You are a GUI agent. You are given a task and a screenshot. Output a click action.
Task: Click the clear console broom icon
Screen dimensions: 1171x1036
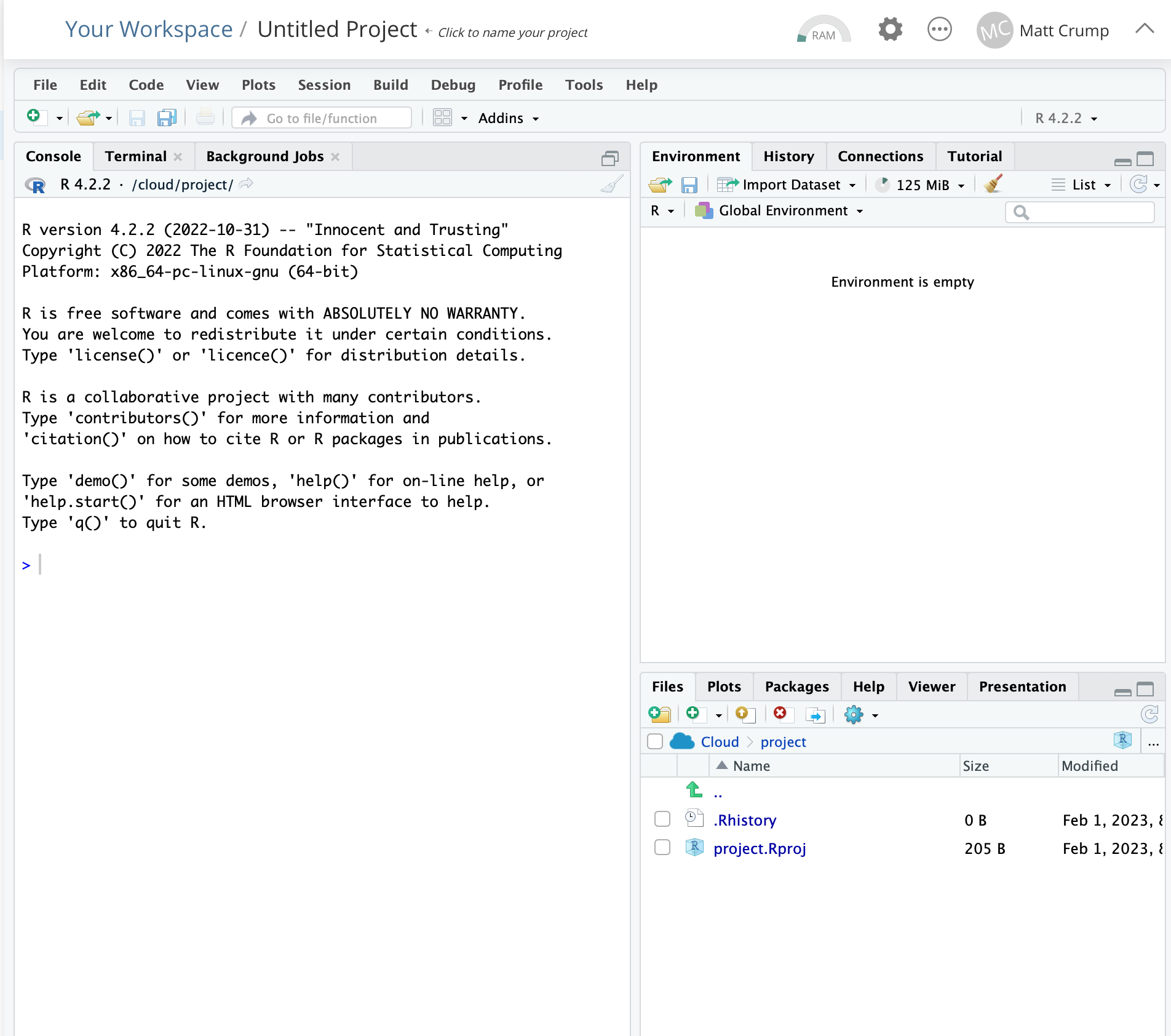612,185
